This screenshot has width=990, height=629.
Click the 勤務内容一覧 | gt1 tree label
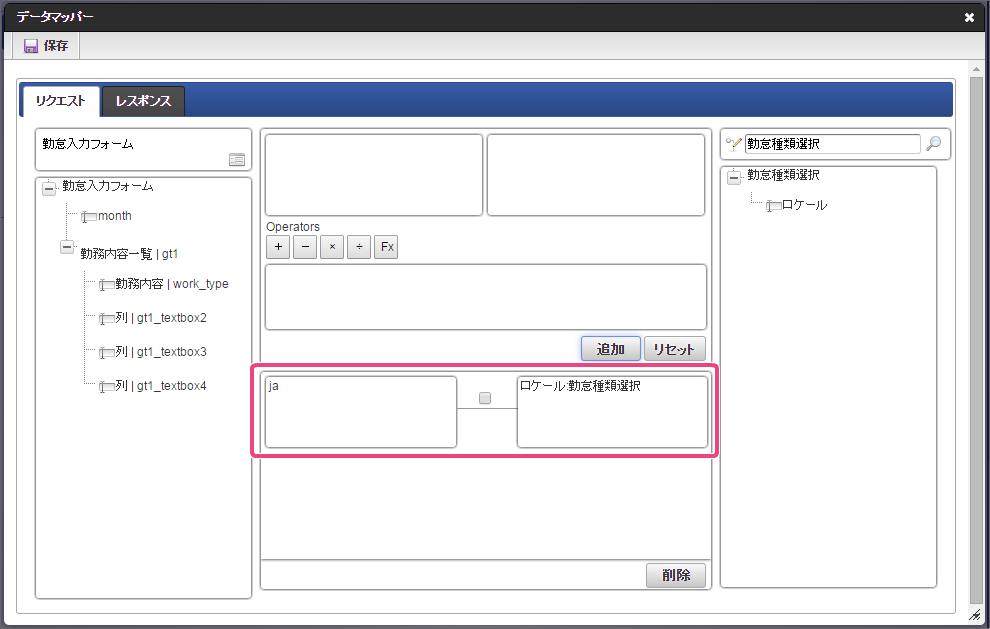[x=129, y=254]
